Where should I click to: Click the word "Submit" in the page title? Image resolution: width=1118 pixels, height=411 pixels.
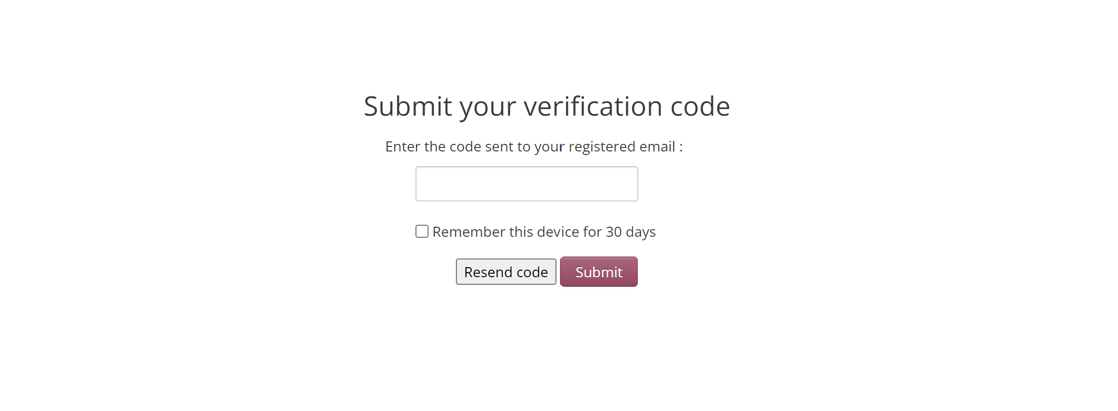click(x=408, y=106)
